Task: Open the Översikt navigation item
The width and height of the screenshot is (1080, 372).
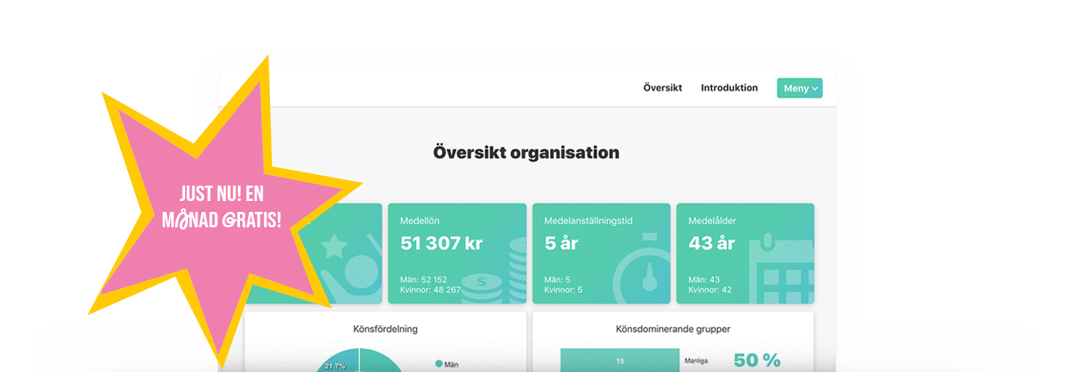Action: click(663, 88)
